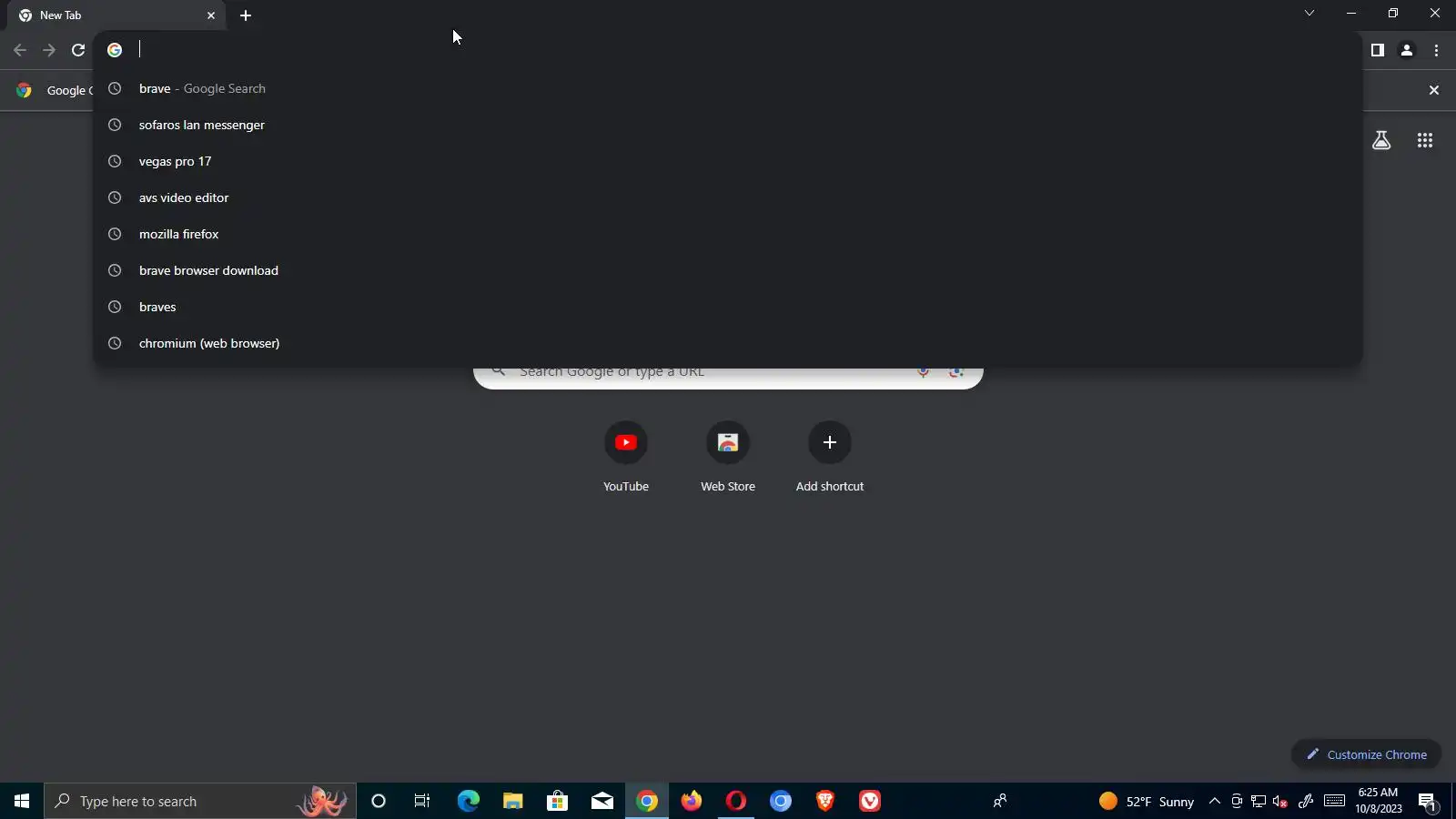This screenshot has width=1456, height=819.
Task: Open the tab search chevron in the title bar
Action: [x=1309, y=13]
